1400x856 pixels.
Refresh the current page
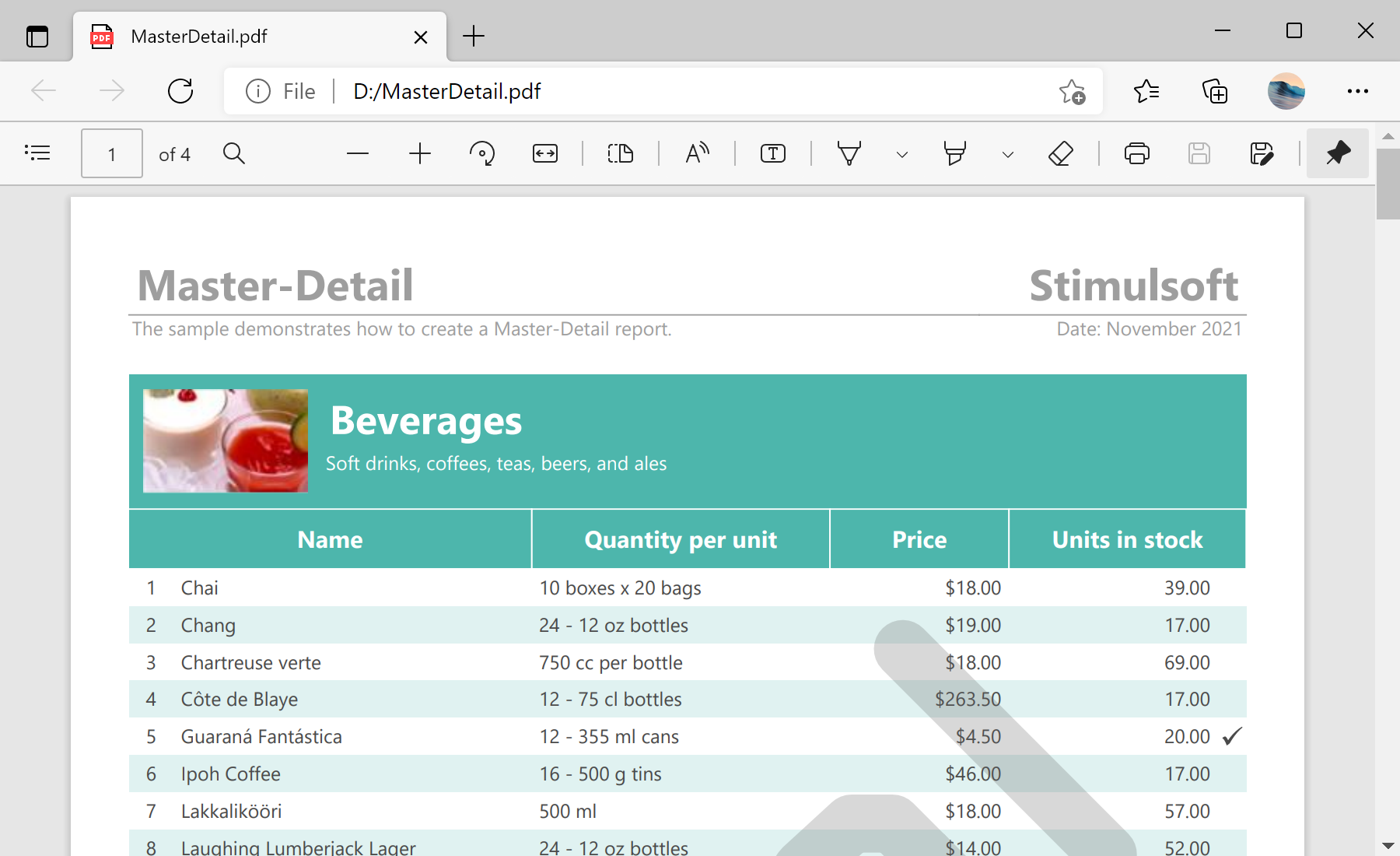[x=180, y=91]
